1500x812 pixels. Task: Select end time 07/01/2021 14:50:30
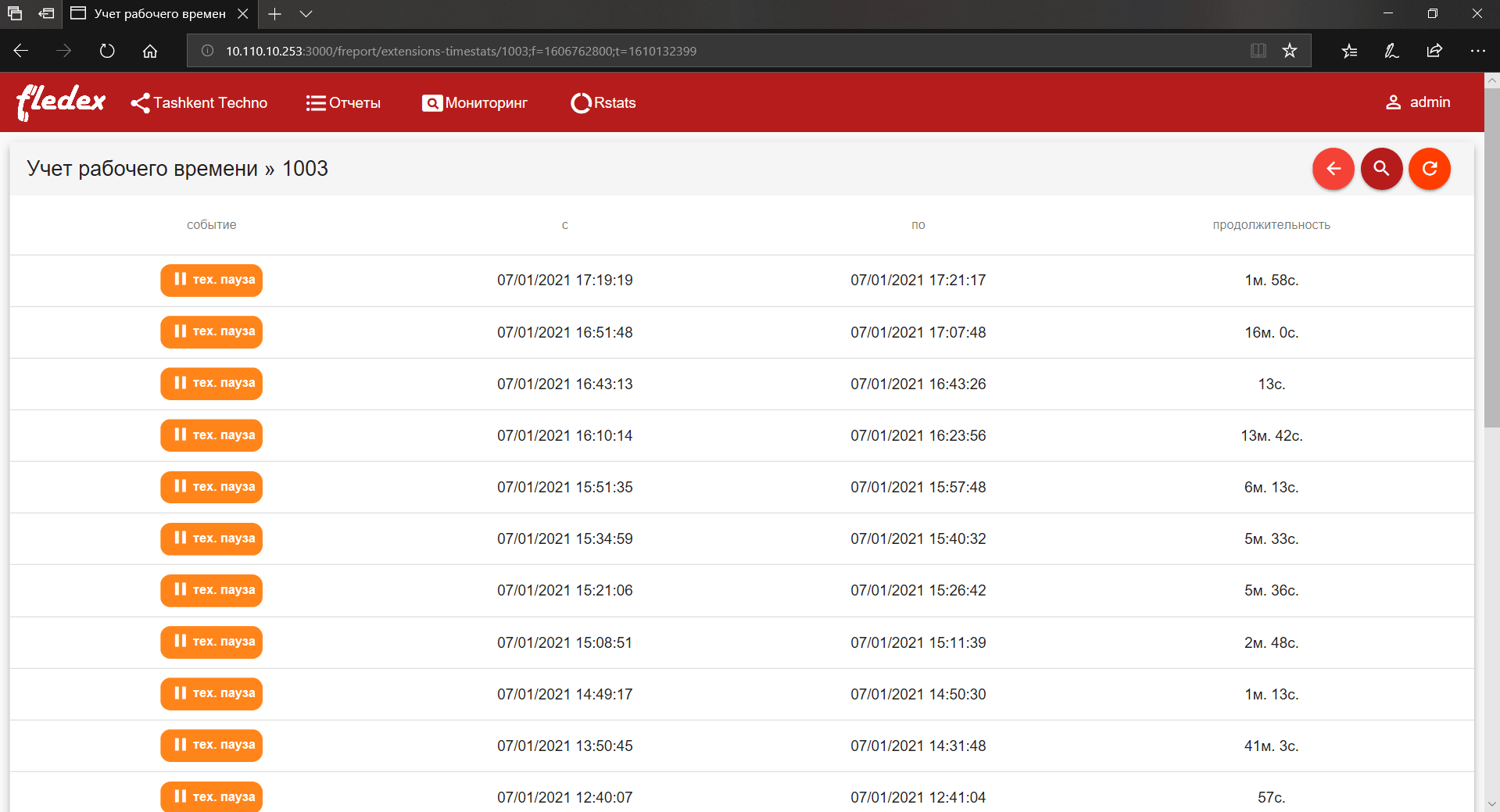[x=918, y=694]
